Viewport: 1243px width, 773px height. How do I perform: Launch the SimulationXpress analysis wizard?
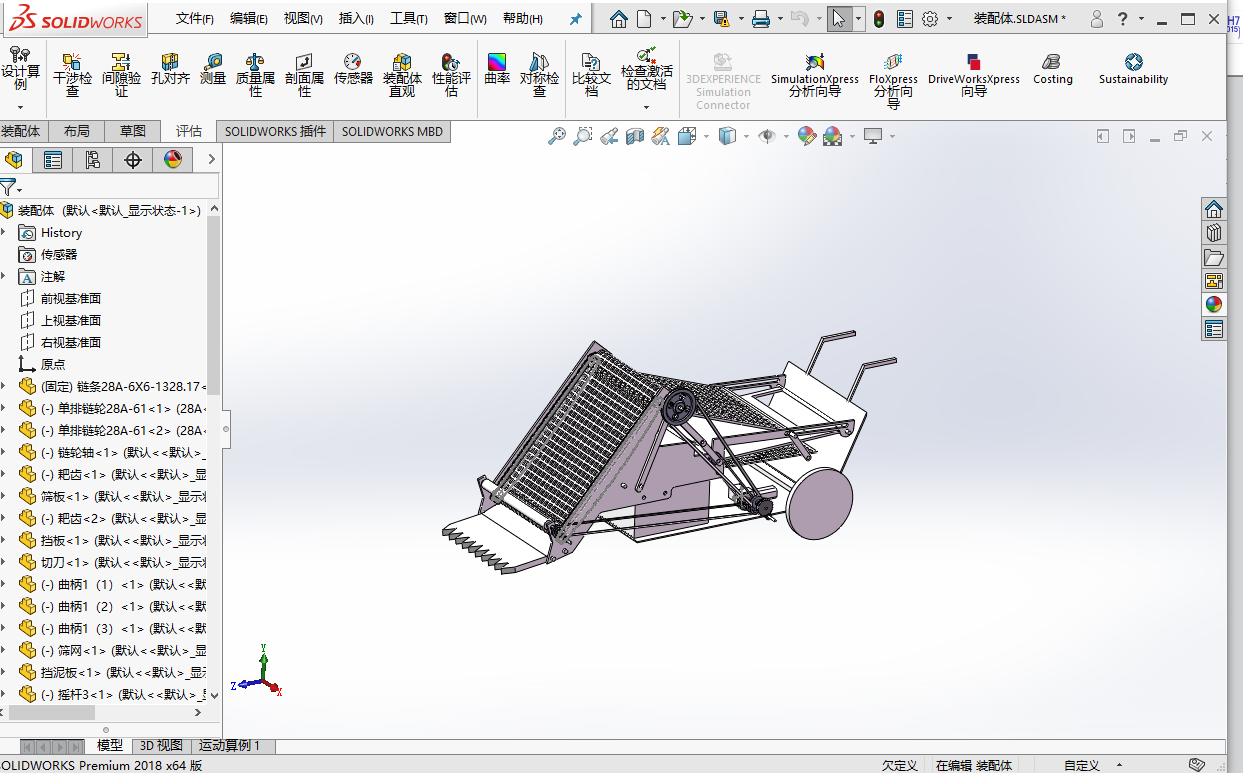(x=814, y=75)
